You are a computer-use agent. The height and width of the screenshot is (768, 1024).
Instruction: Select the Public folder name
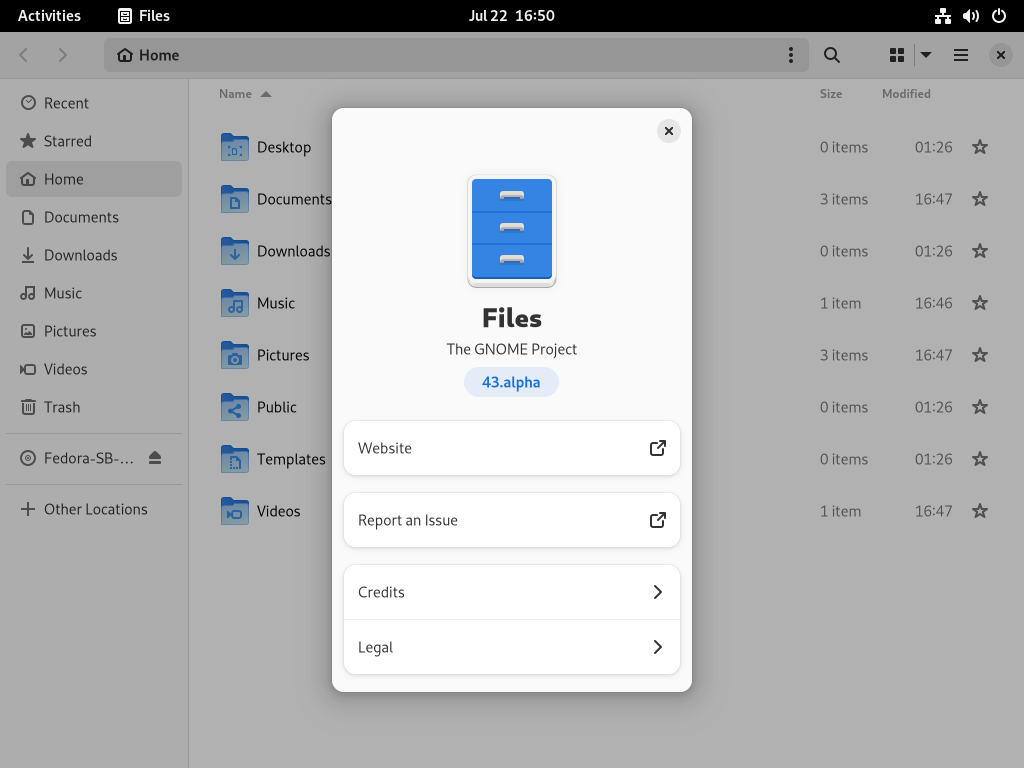tap(277, 407)
